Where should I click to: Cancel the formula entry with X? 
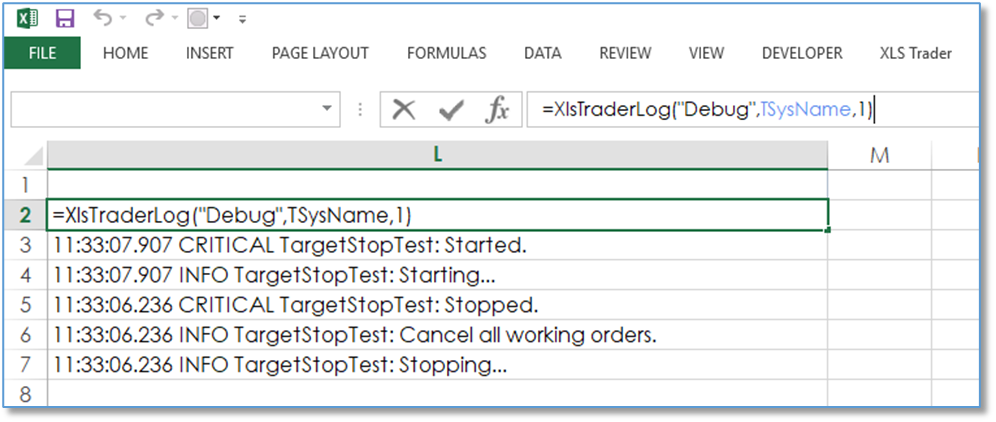click(x=404, y=110)
